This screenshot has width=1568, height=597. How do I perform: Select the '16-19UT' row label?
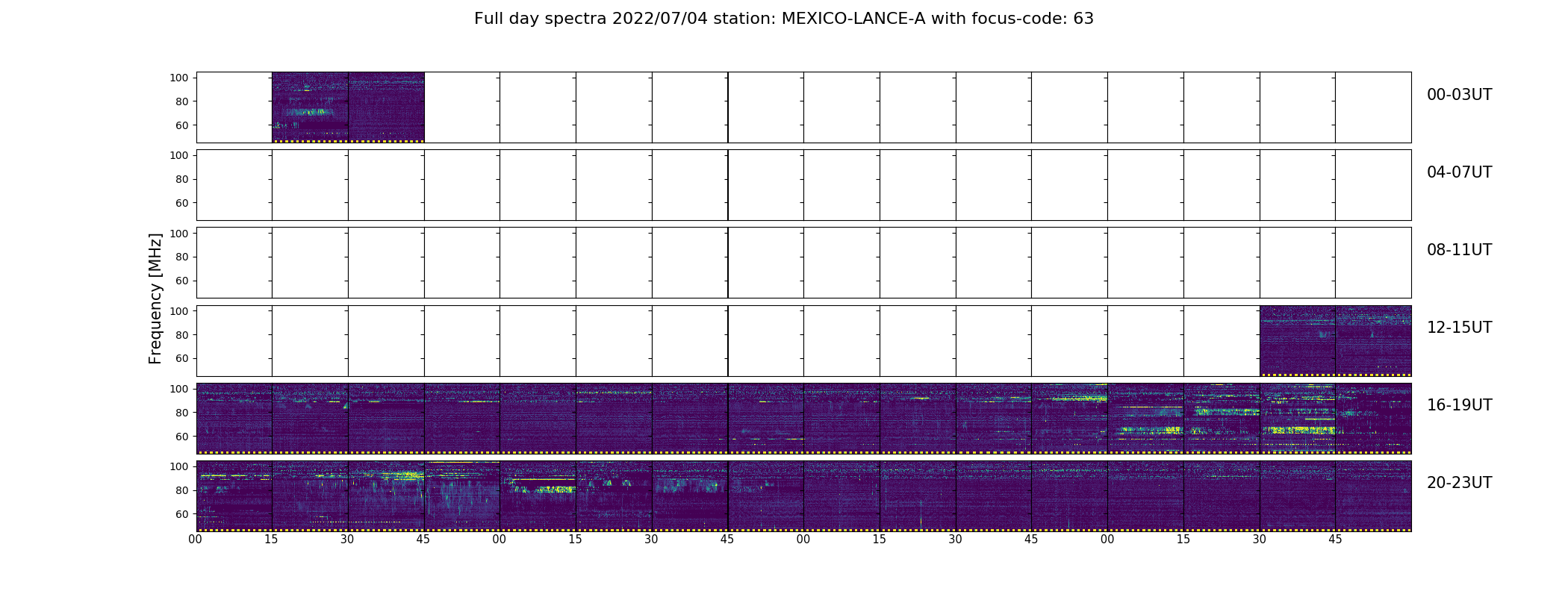coord(1459,405)
